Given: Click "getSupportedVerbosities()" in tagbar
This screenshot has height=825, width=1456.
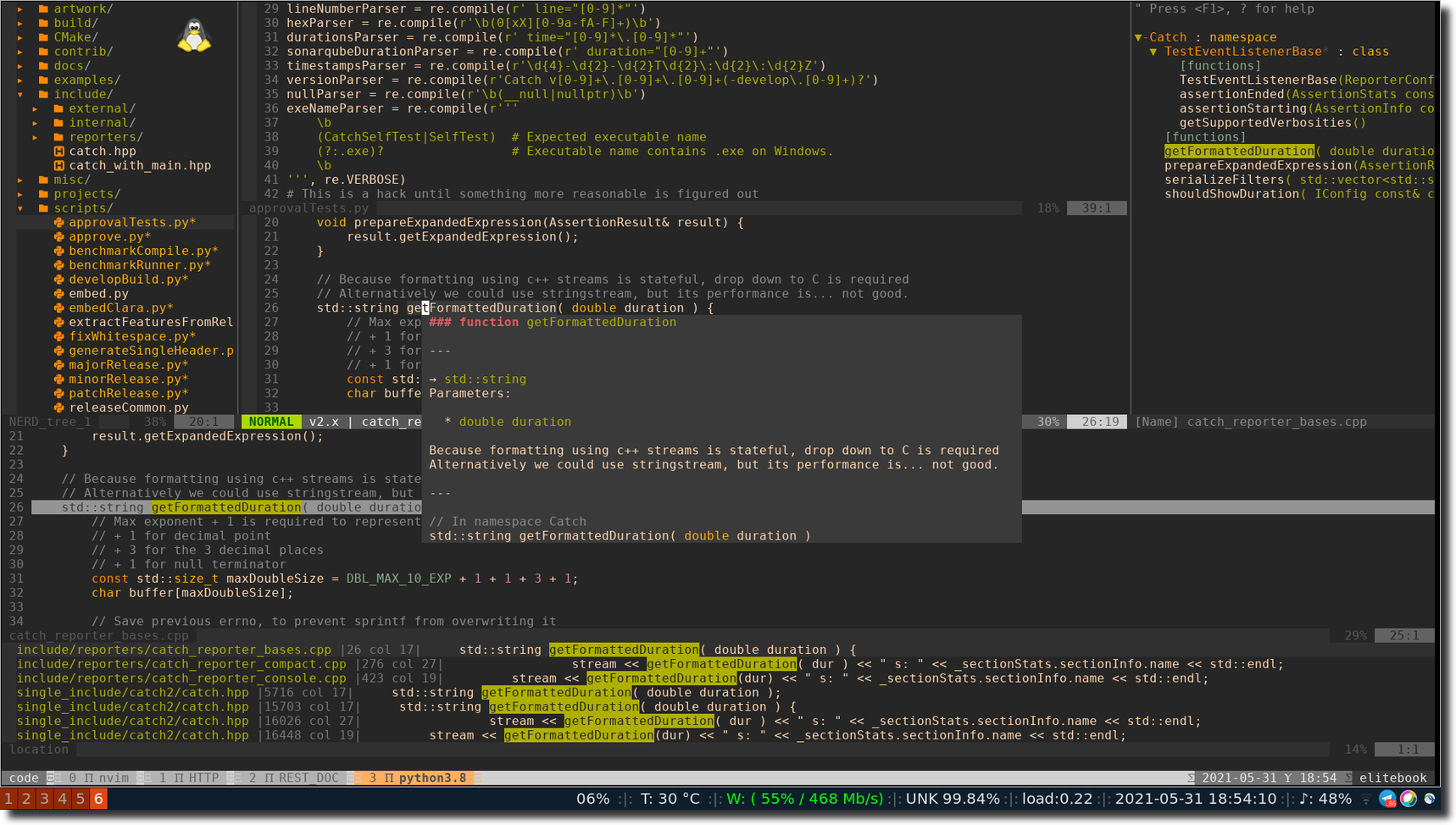Looking at the screenshot, I should [1272, 123].
